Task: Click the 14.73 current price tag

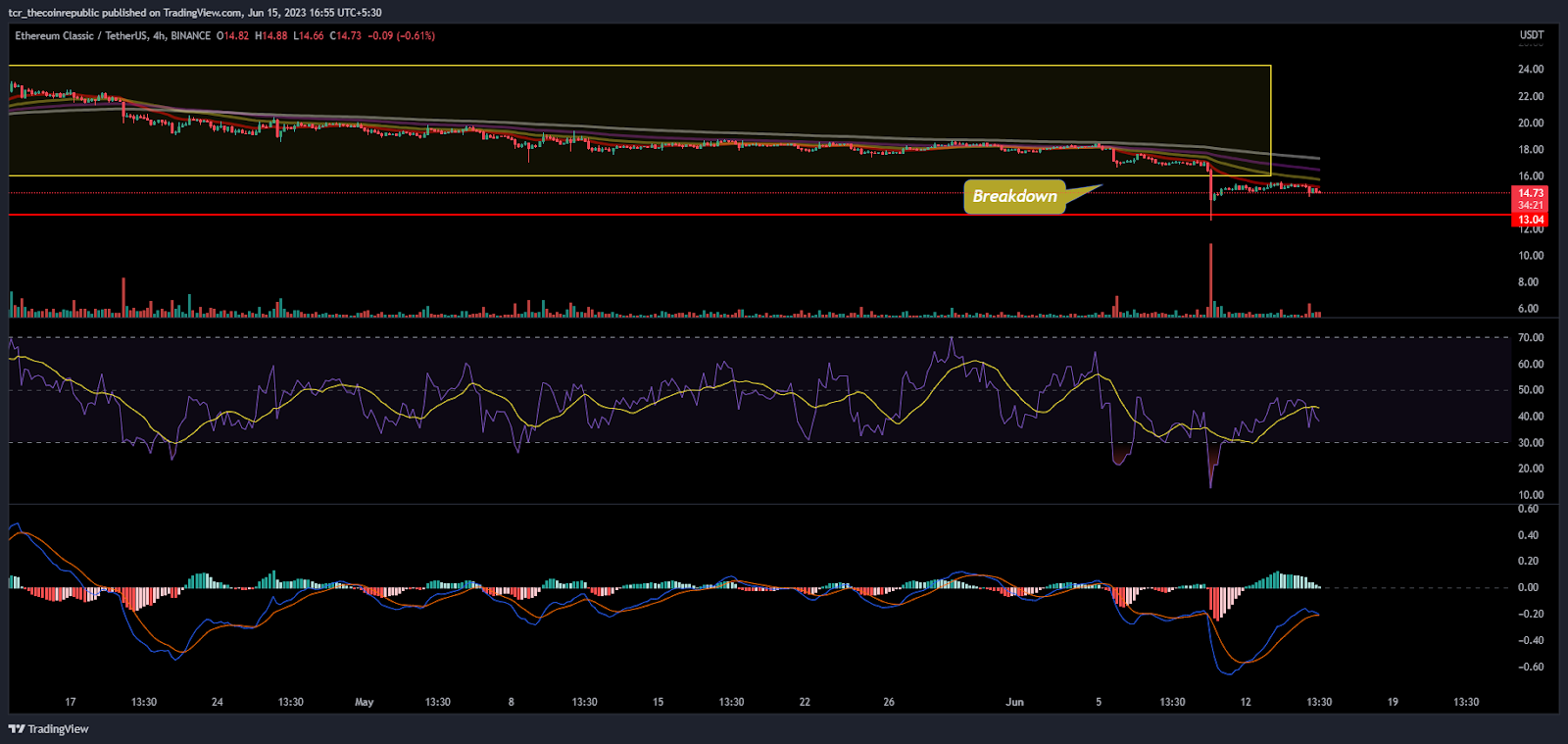Action: click(1531, 193)
